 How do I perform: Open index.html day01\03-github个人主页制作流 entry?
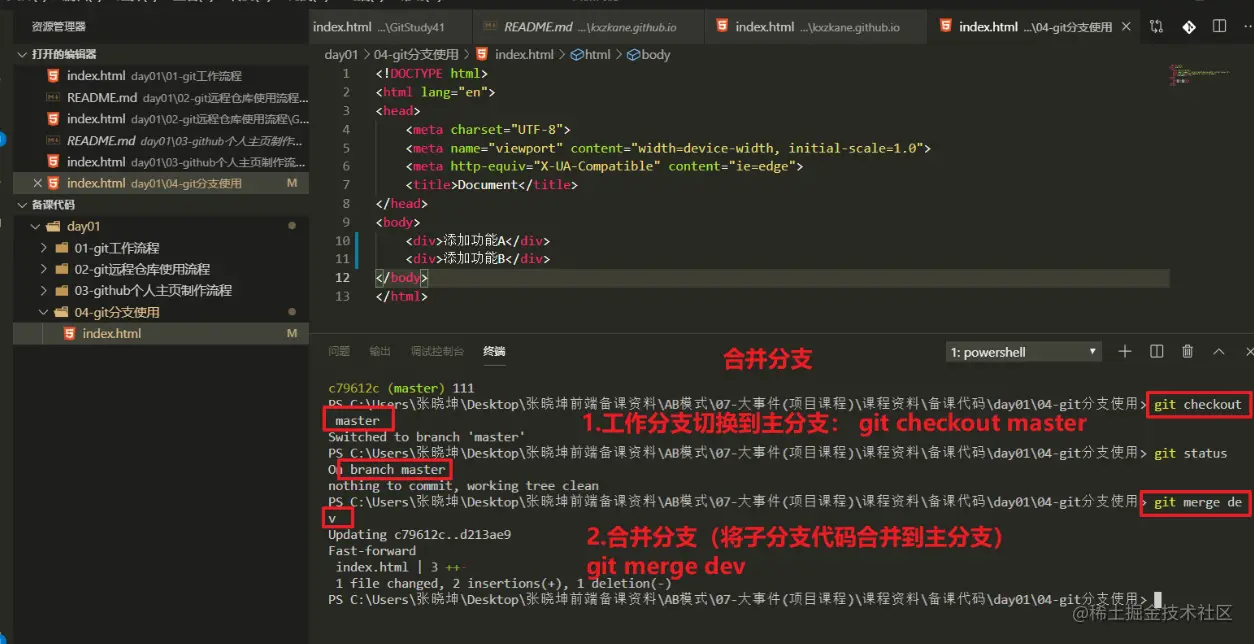point(161,162)
